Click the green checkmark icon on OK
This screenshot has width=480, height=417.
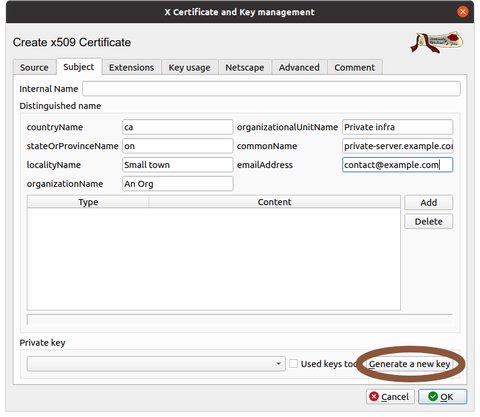(433, 396)
